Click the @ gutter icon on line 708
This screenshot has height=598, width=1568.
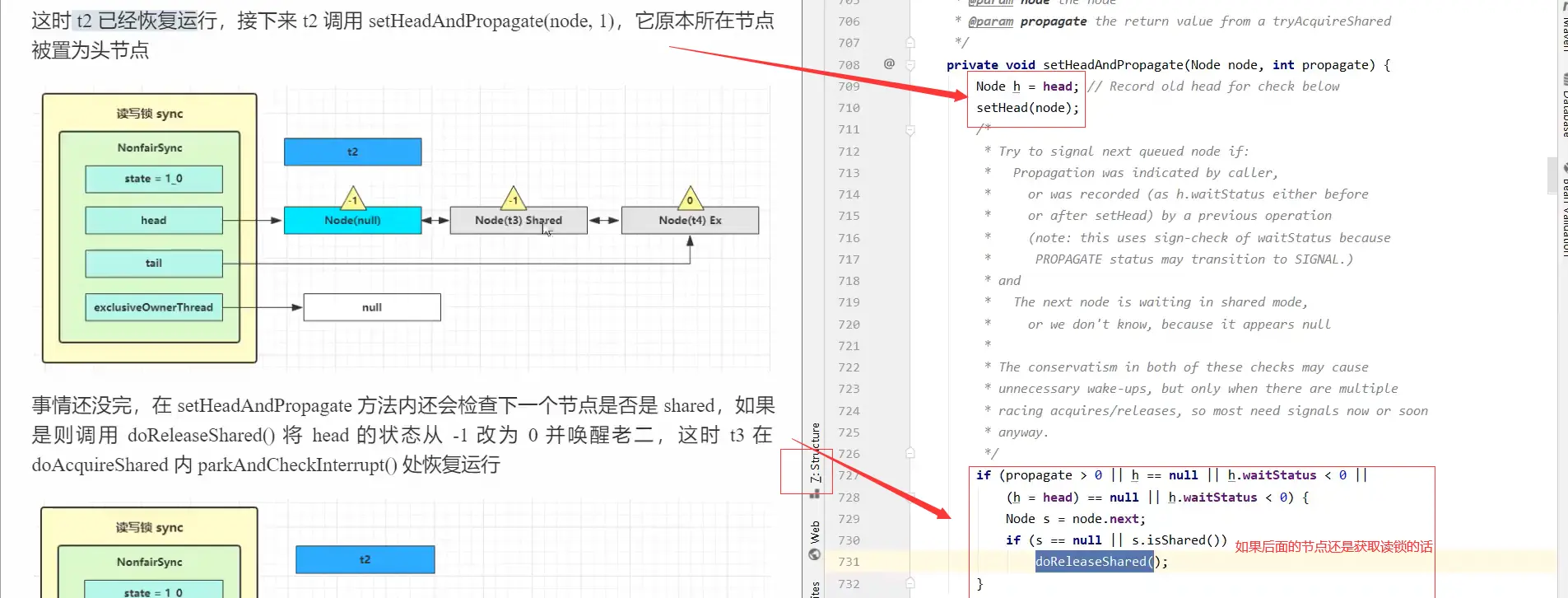point(889,63)
